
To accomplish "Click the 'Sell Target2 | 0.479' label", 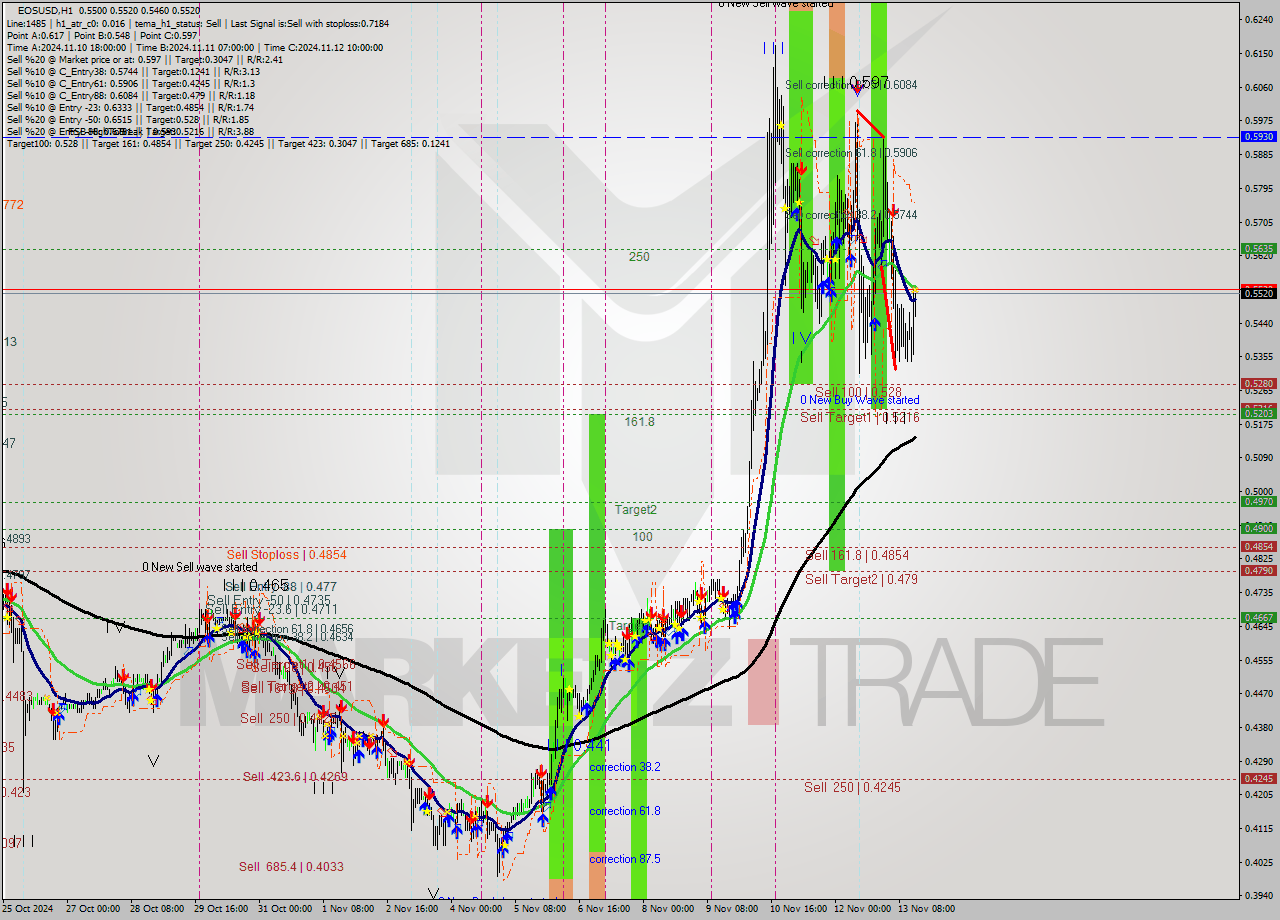I will (861, 579).
